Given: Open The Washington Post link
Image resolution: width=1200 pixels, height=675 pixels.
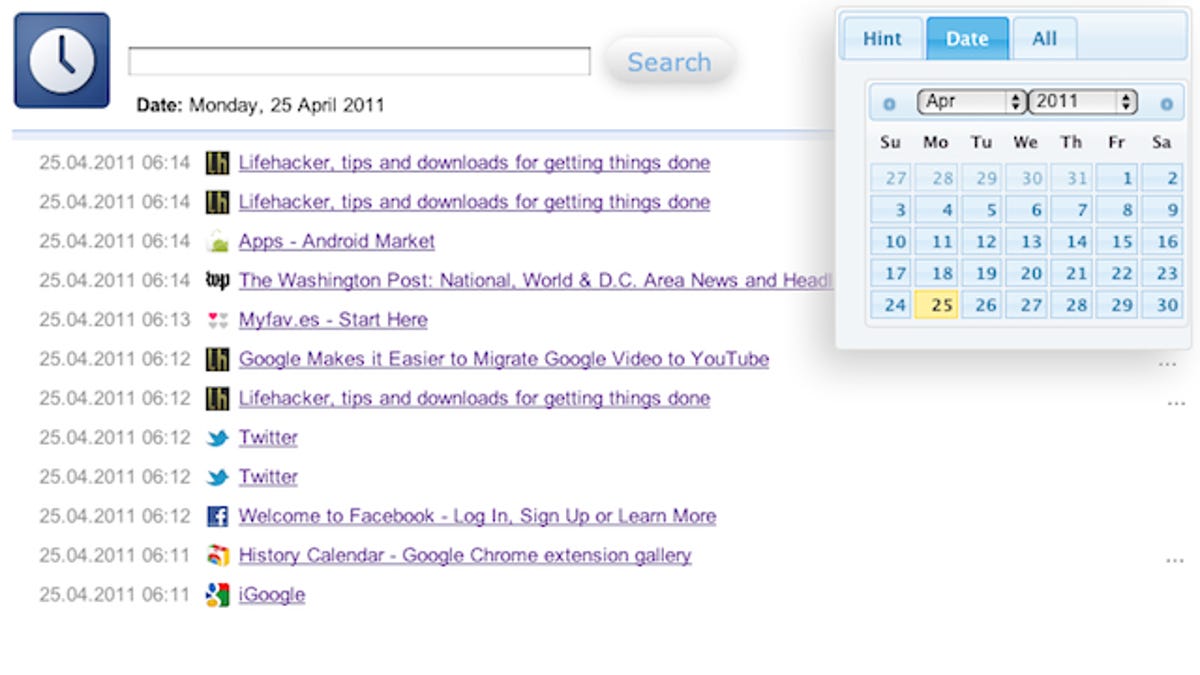Looking at the screenshot, I should pyautogui.click(x=535, y=280).
